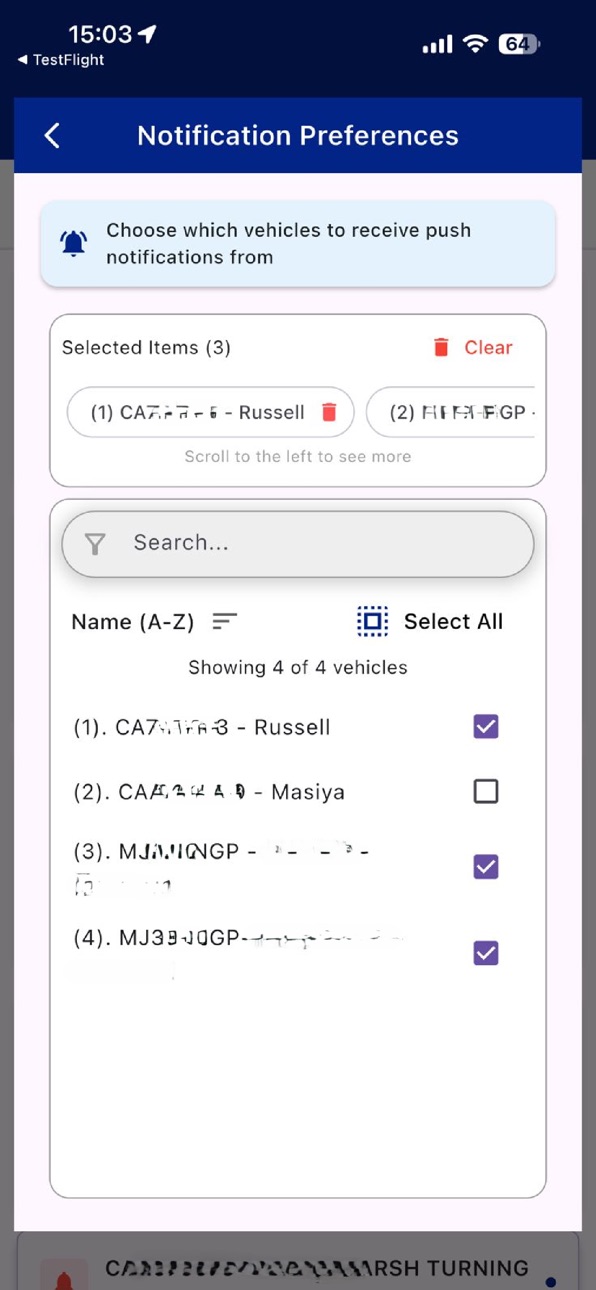Viewport: 596px width, 1290px height.
Task: Tap the sort lines icon beside Name (A-Z)
Action: (x=225, y=621)
